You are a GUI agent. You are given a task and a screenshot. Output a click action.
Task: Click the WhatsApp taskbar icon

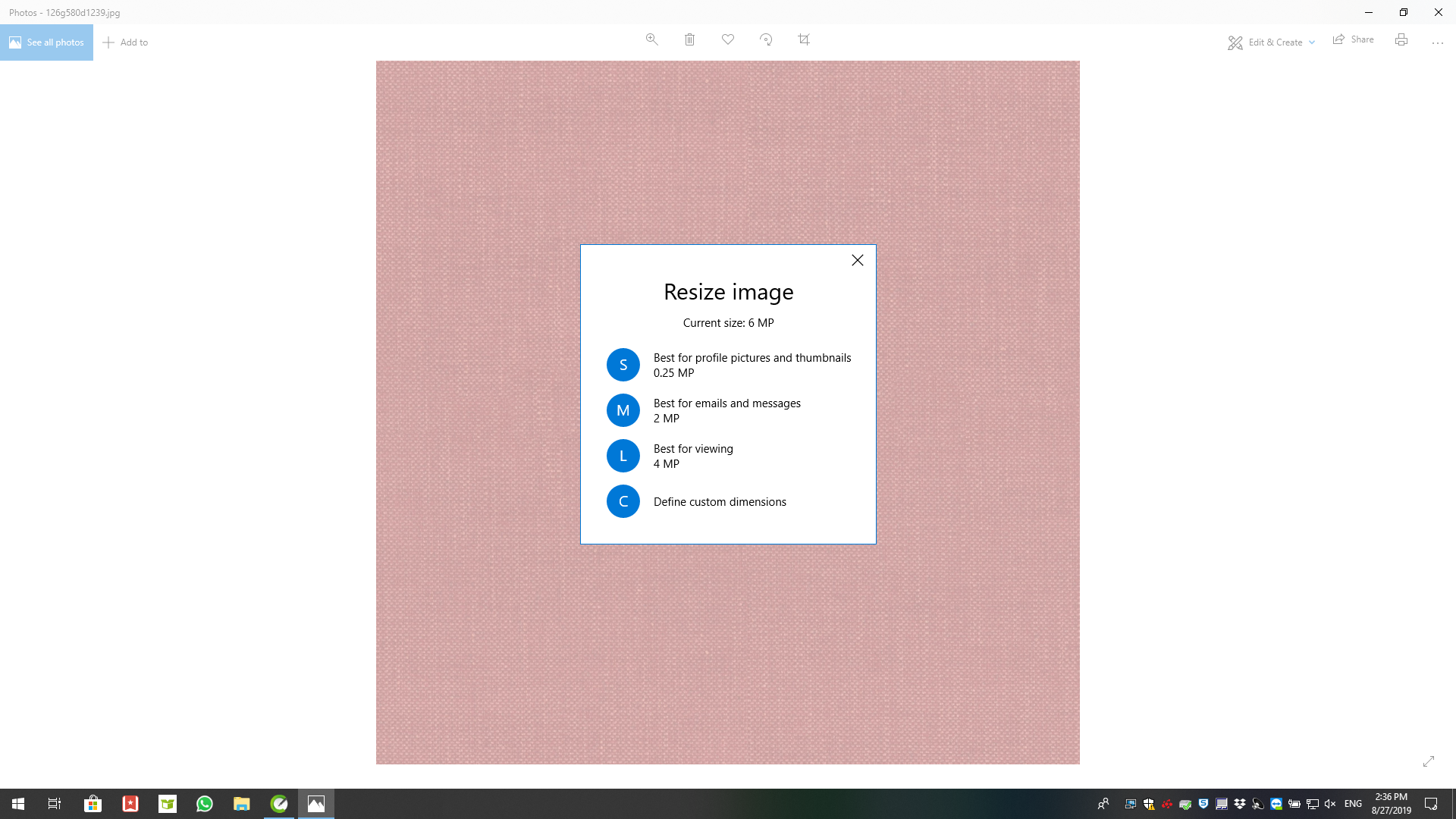point(204,804)
